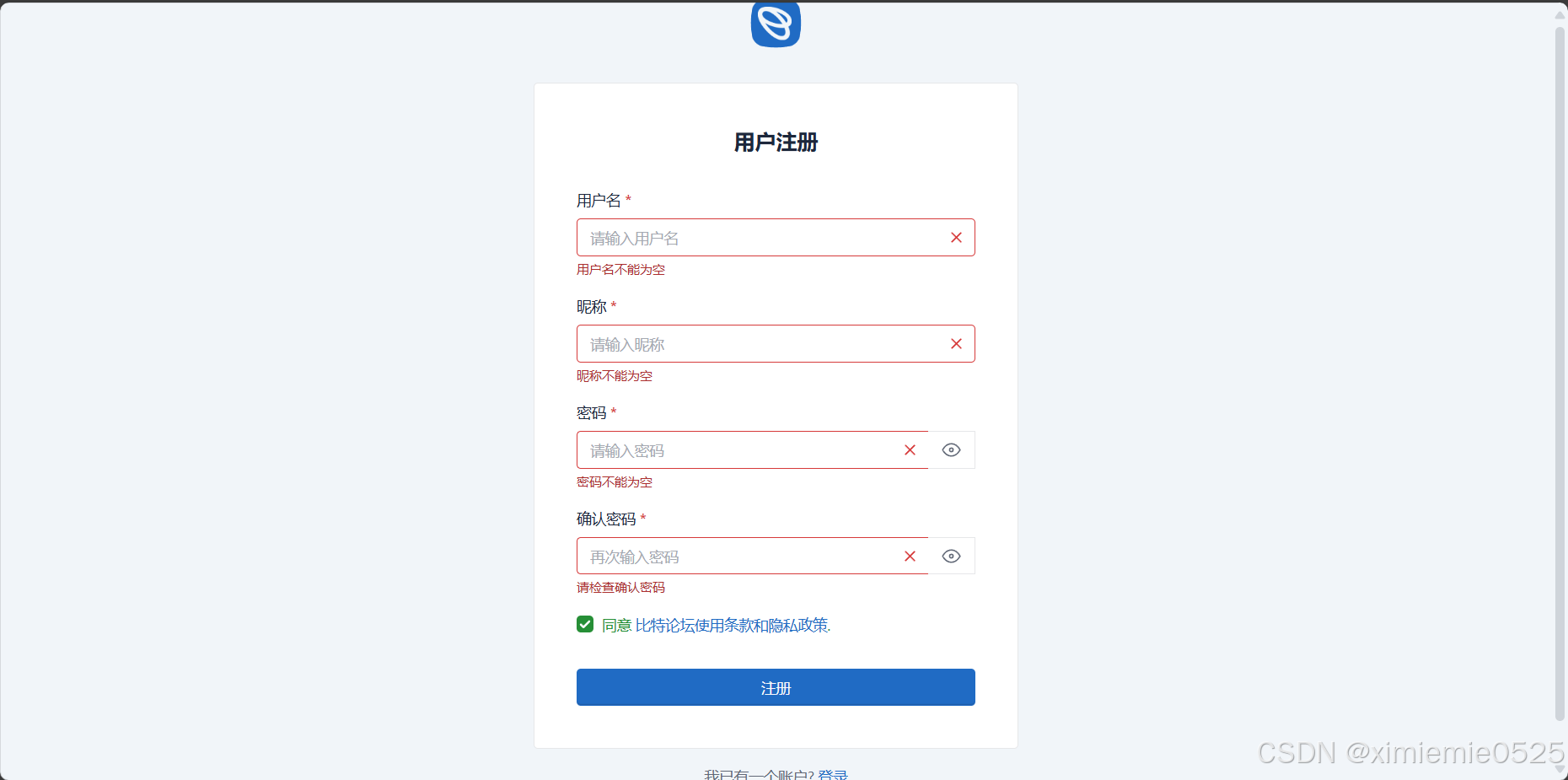Click the red X in the confirm password field

click(x=910, y=557)
